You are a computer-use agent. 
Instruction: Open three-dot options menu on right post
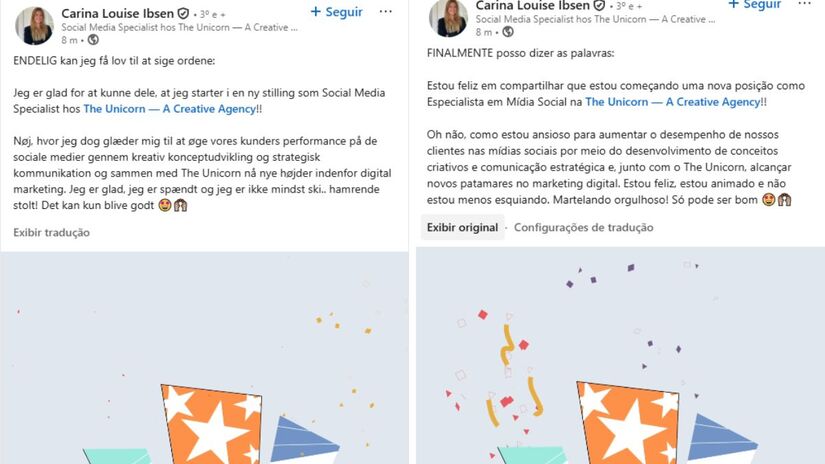click(x=804, y=4)
